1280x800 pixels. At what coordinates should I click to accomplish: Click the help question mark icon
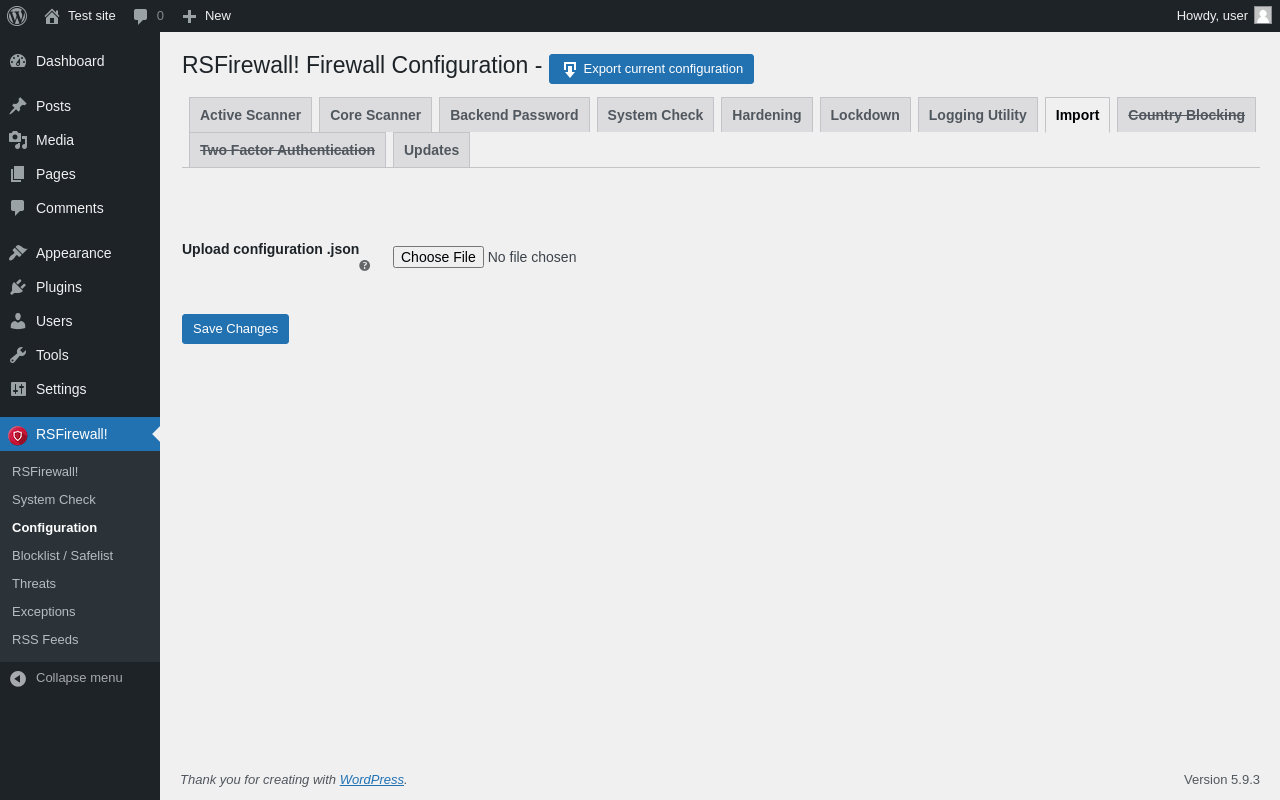tap(365, 265)
